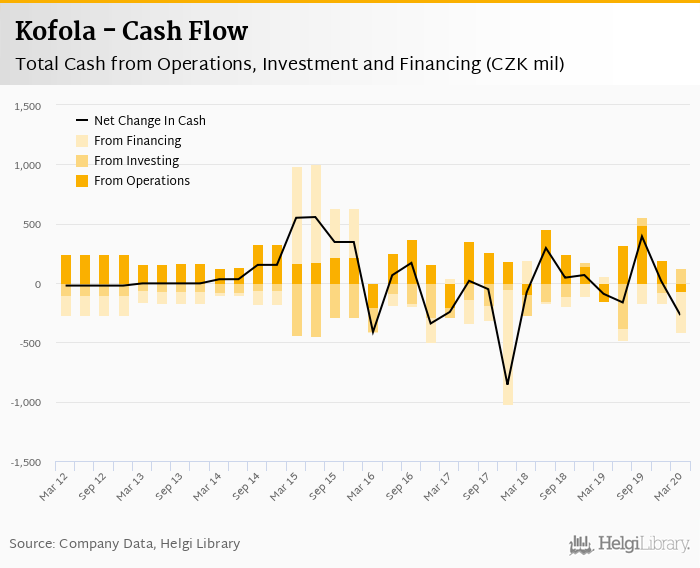Click the From Investing legend color swatch
Screen dimensions: 700x568
pyautogui.click(x=83, y=161)
